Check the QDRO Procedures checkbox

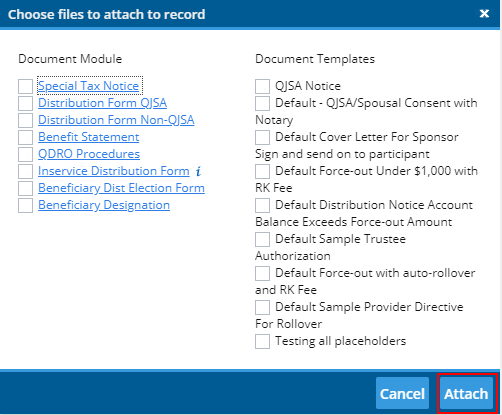tap(25, 154)
